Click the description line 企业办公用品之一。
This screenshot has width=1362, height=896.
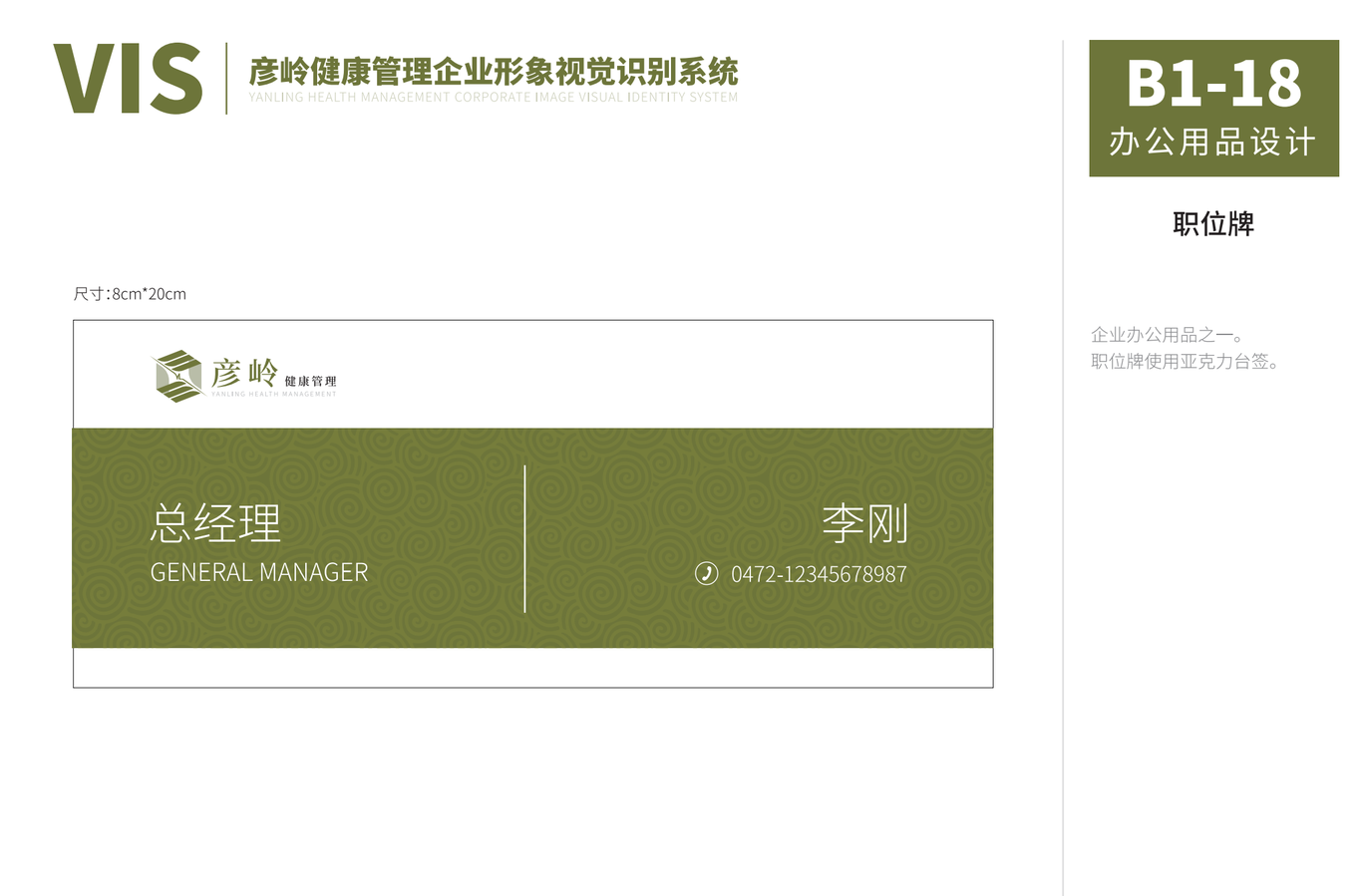tap(1168, 335)
